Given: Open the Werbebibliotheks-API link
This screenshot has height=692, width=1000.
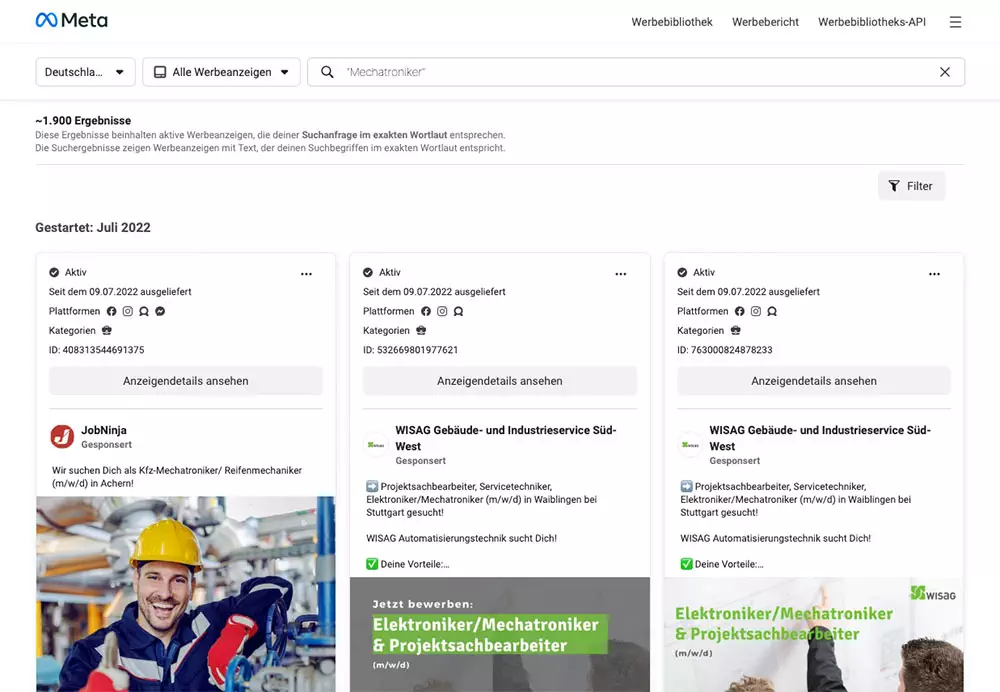Looking at the screenshot, I should pyautogui.click(x=872, y=22).
